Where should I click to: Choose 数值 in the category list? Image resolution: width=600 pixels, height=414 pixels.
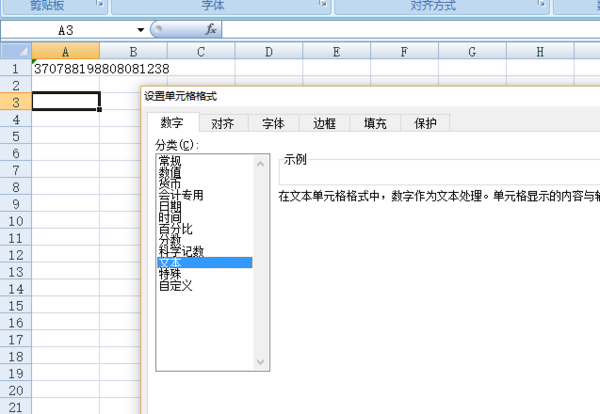pos(205,172)
